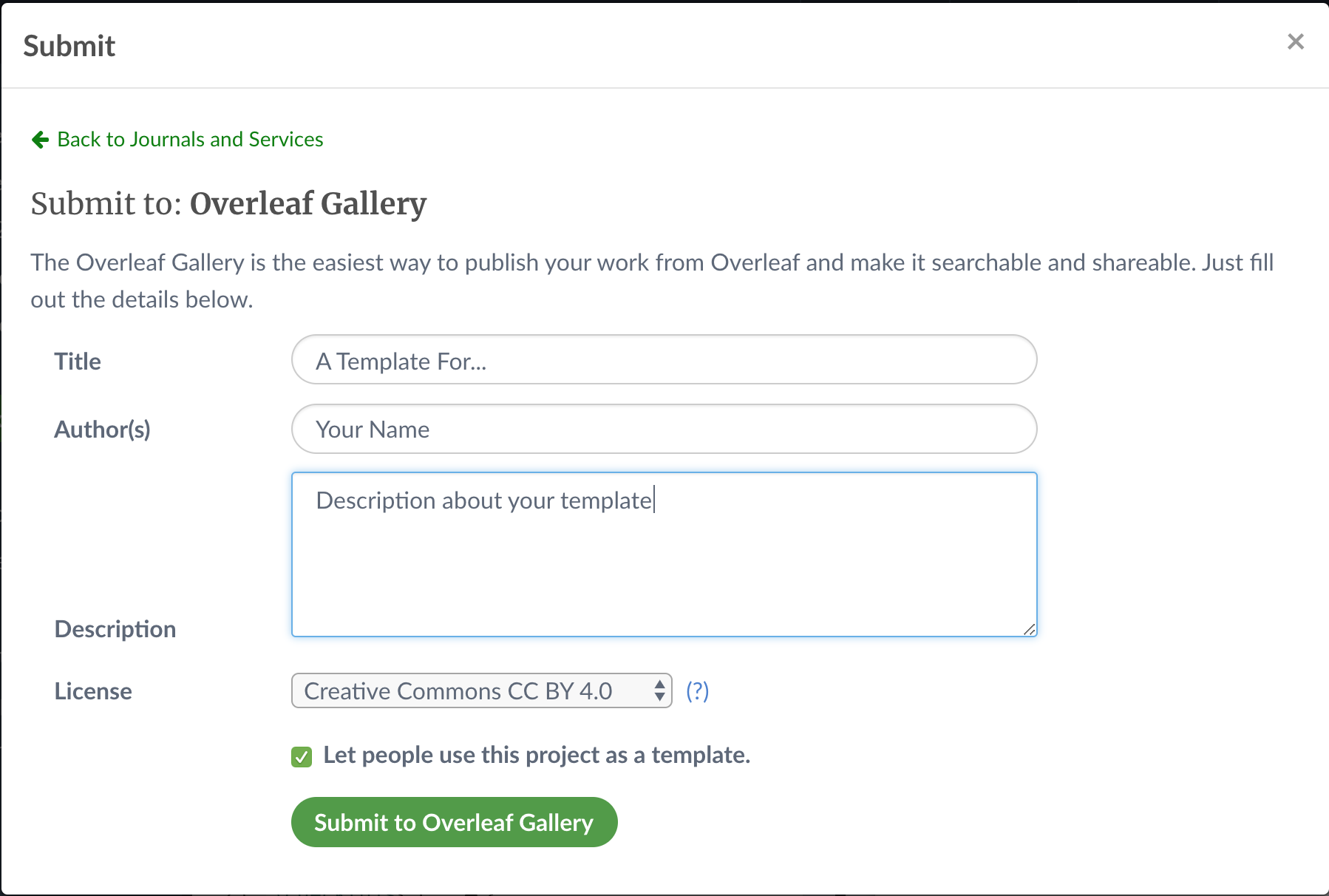Click the Submit dialog heading
1329x896 pixels.
(69, 45)
